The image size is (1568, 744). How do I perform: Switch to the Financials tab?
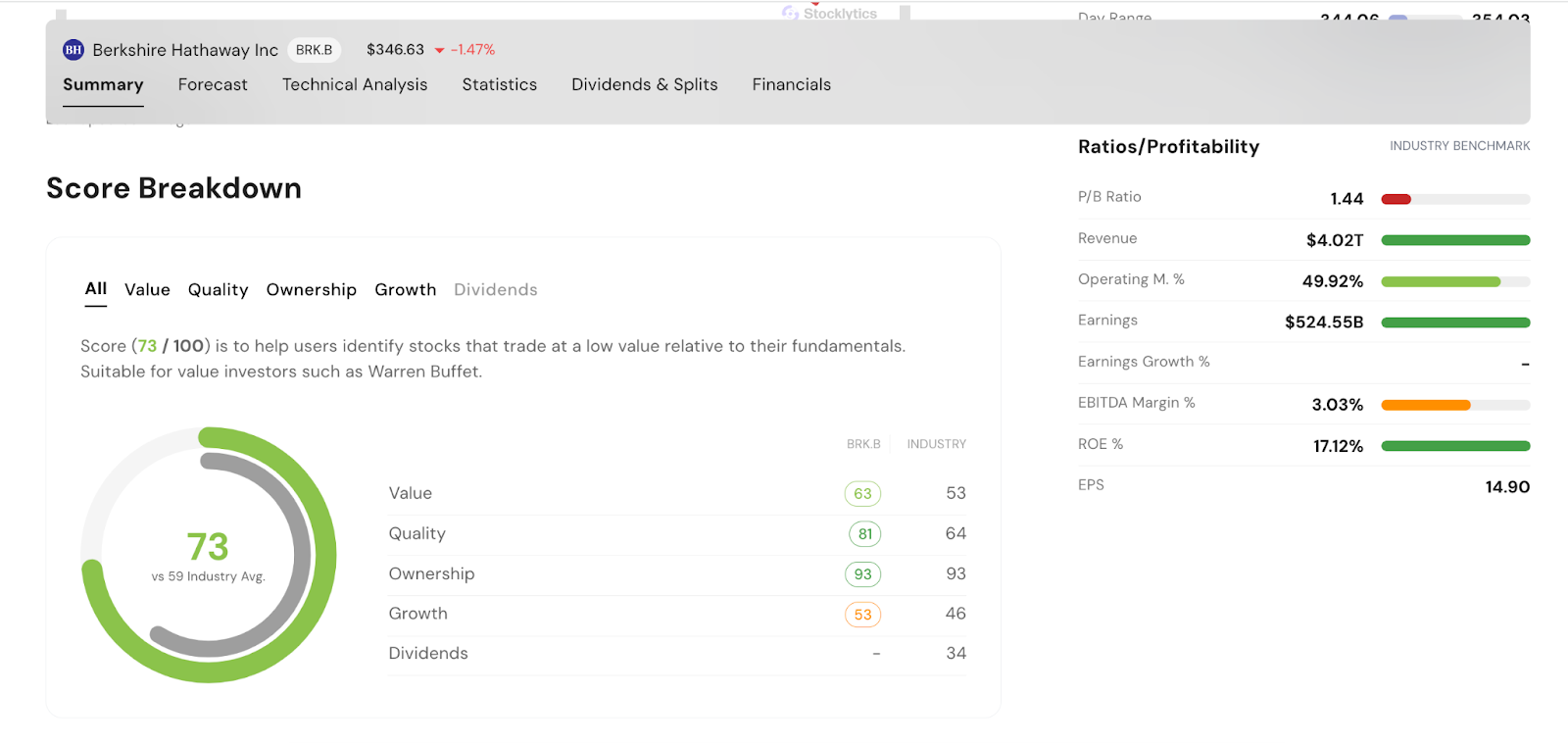click(792, 84)
